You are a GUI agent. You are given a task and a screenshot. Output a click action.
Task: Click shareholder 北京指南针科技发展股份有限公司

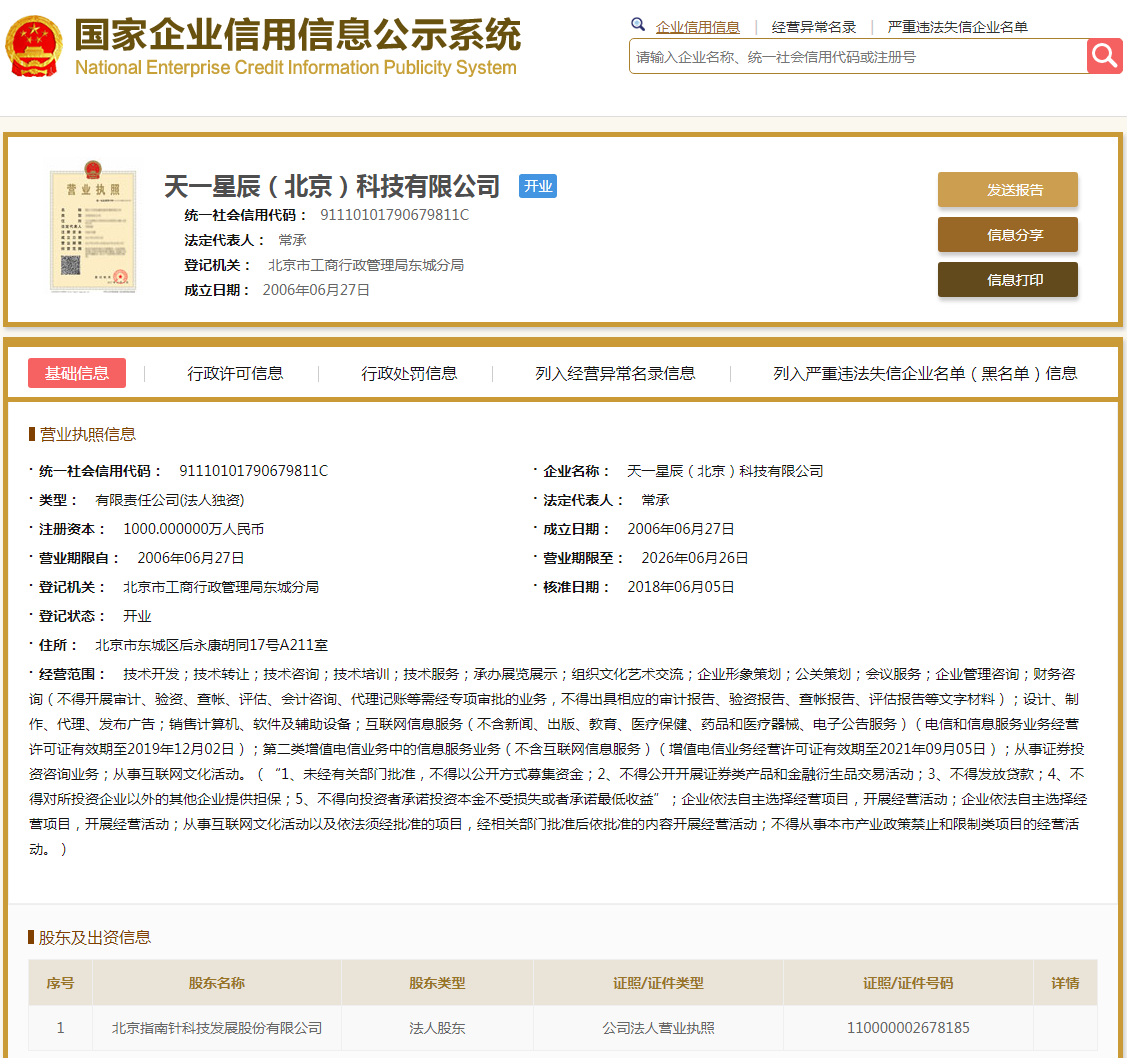(x=216, y=1028)
